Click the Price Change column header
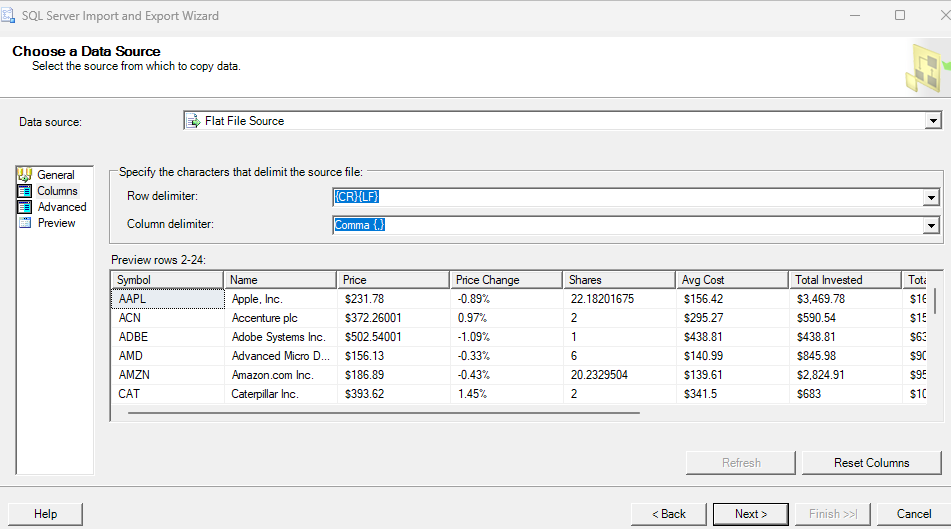The height and width of the screenshot is (529, 951). 506,280
